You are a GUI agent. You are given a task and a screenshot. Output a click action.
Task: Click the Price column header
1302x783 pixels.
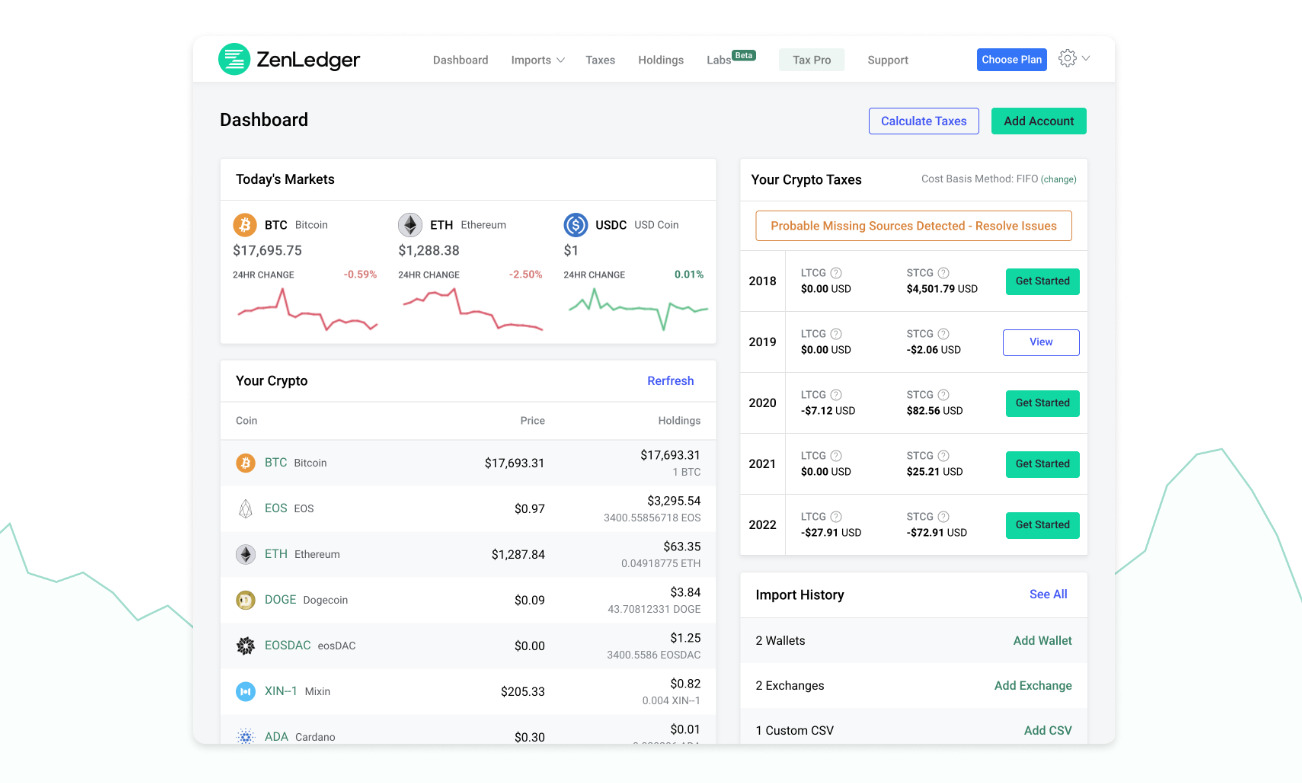[532, 421]
